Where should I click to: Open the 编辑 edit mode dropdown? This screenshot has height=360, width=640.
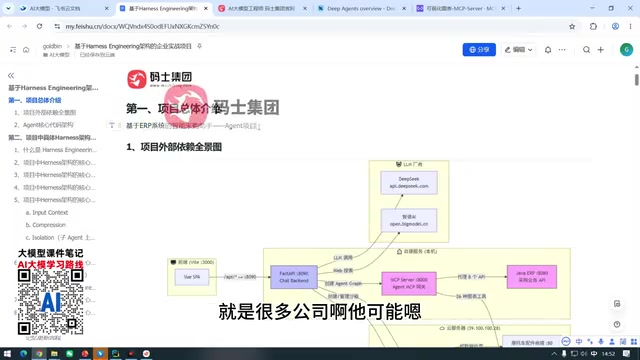tap(518, 50)
